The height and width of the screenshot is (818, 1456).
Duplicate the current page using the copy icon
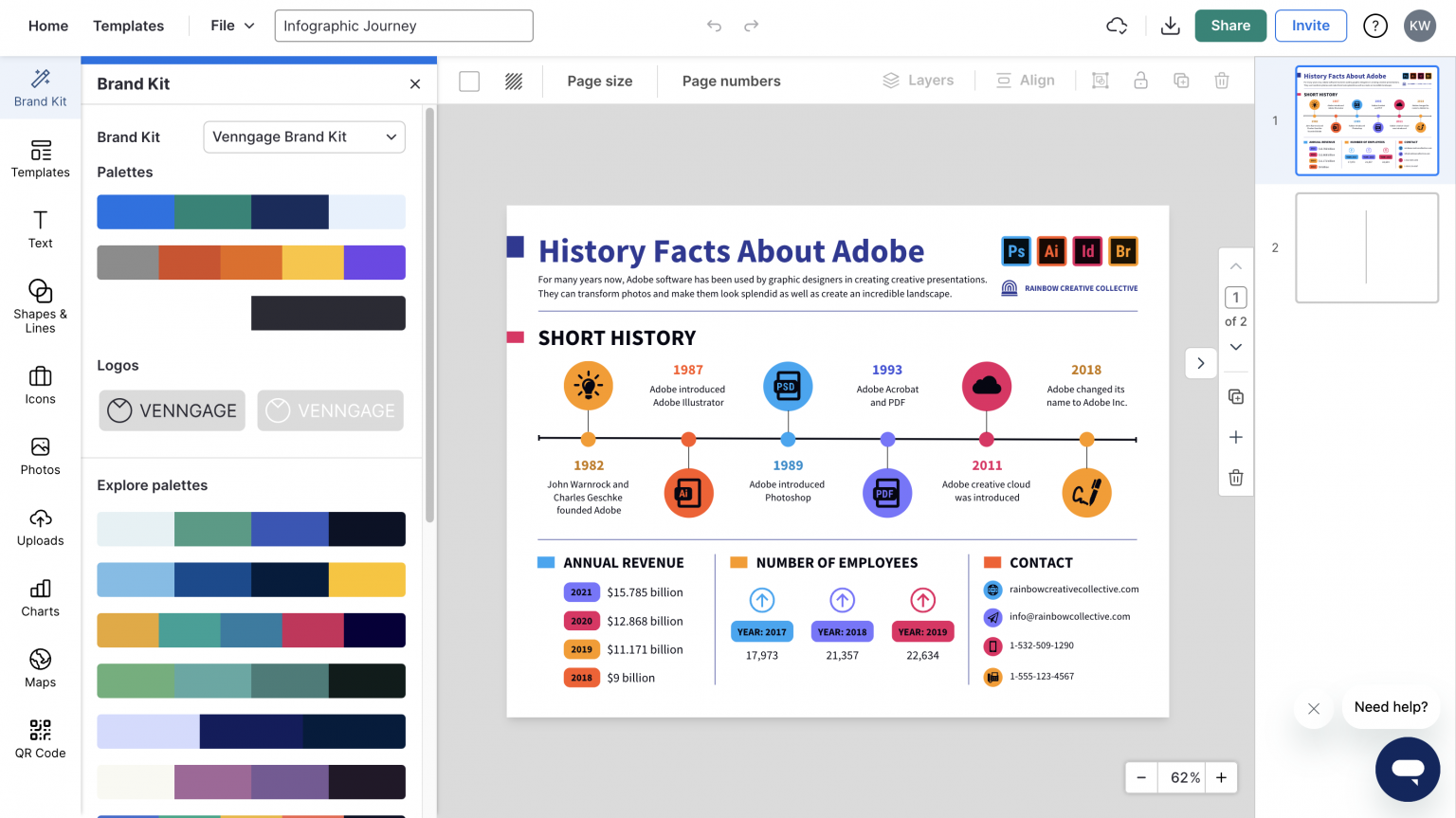pos(1235,396)
